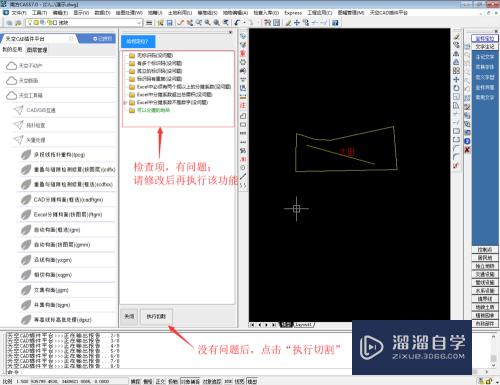Open the 显示(V) menu
This screenshot has width=500, height=385.
click(x=81, y=13)
